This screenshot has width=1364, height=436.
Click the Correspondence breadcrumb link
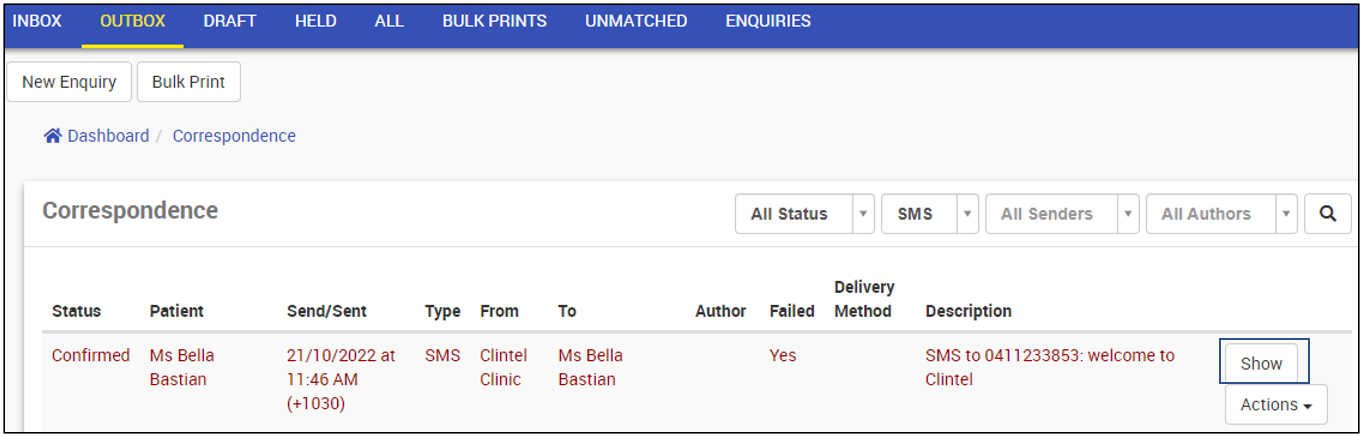pyautogui.click(x=234, y=136)
